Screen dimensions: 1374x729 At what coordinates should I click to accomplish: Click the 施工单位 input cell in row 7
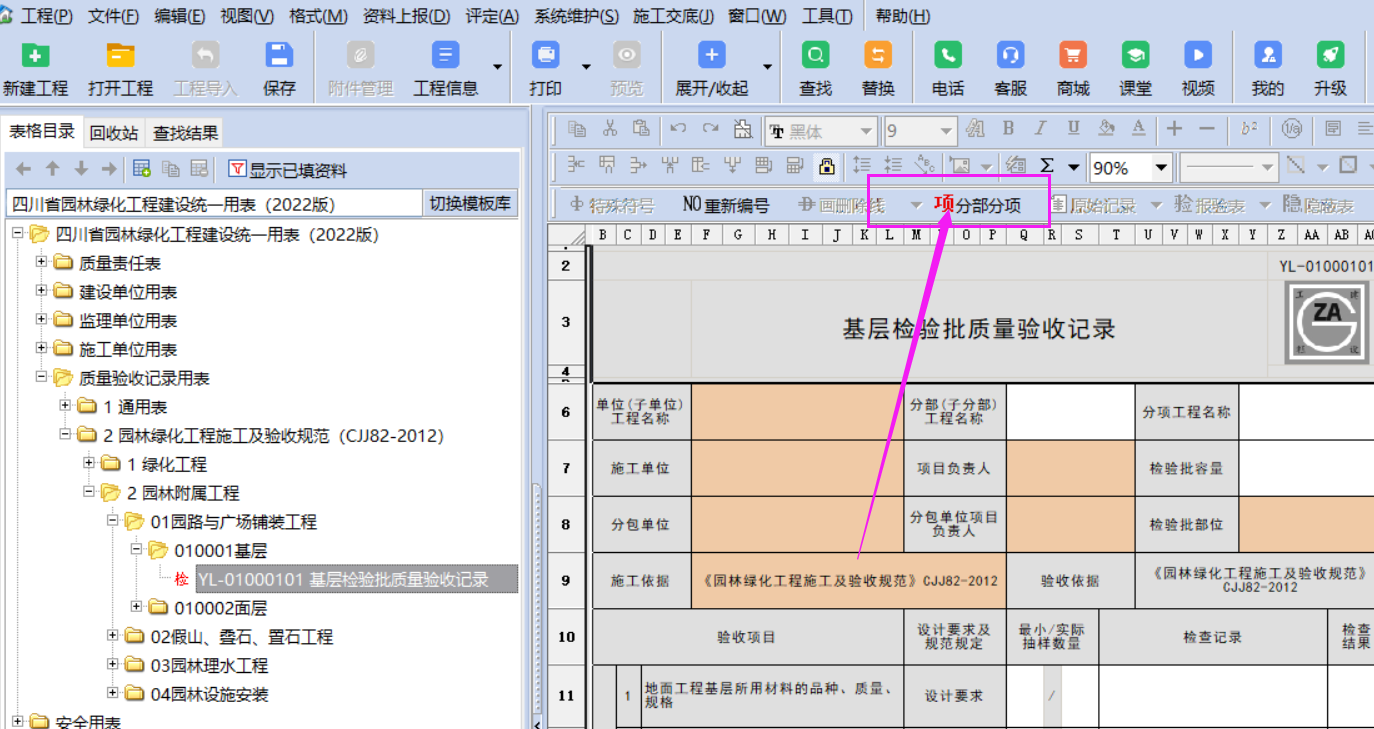pyautogui.click(x=797, y=468)
